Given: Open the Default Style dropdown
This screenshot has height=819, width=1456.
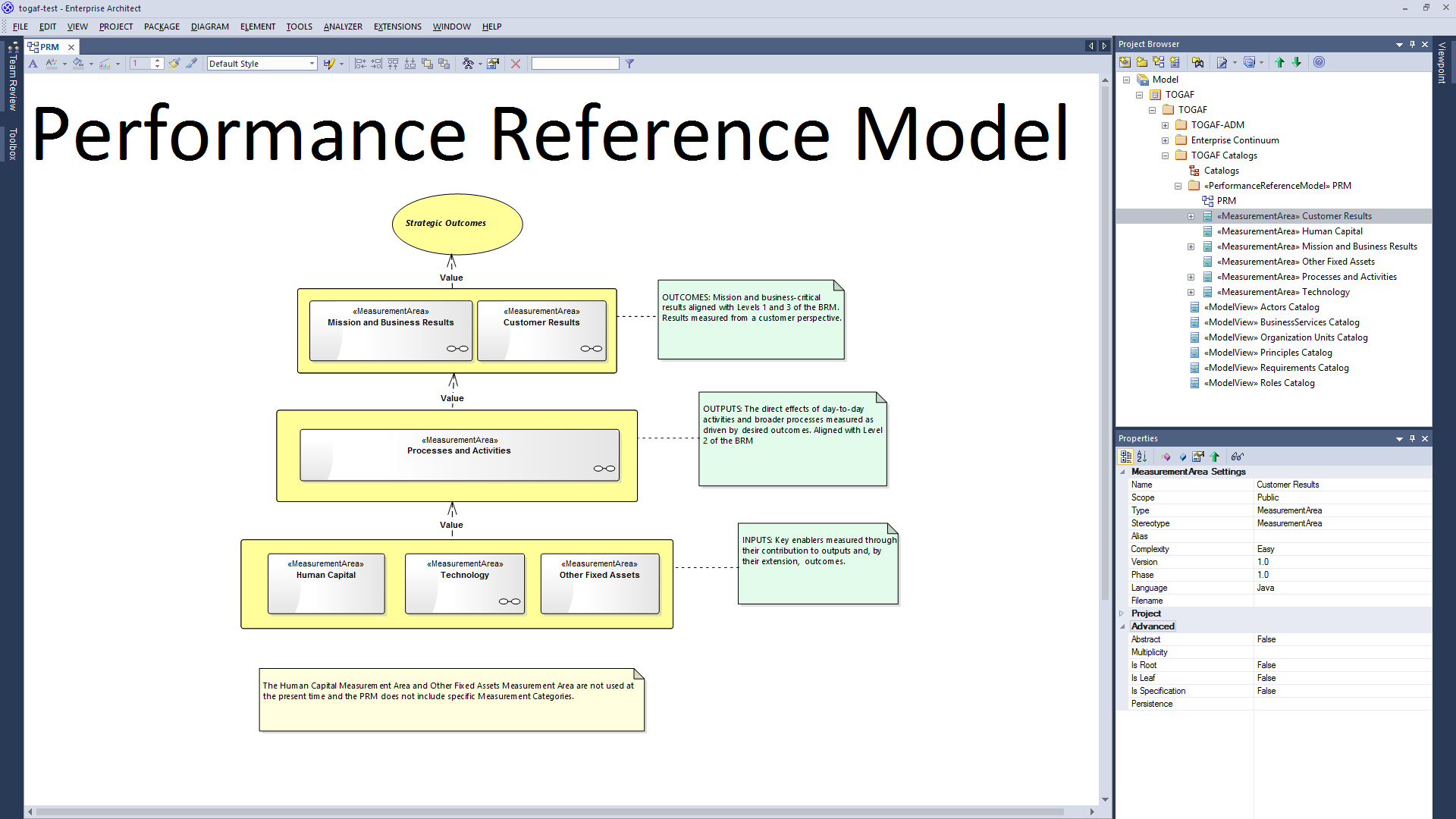Looking at the screenshot, I should tap(312, 64).
